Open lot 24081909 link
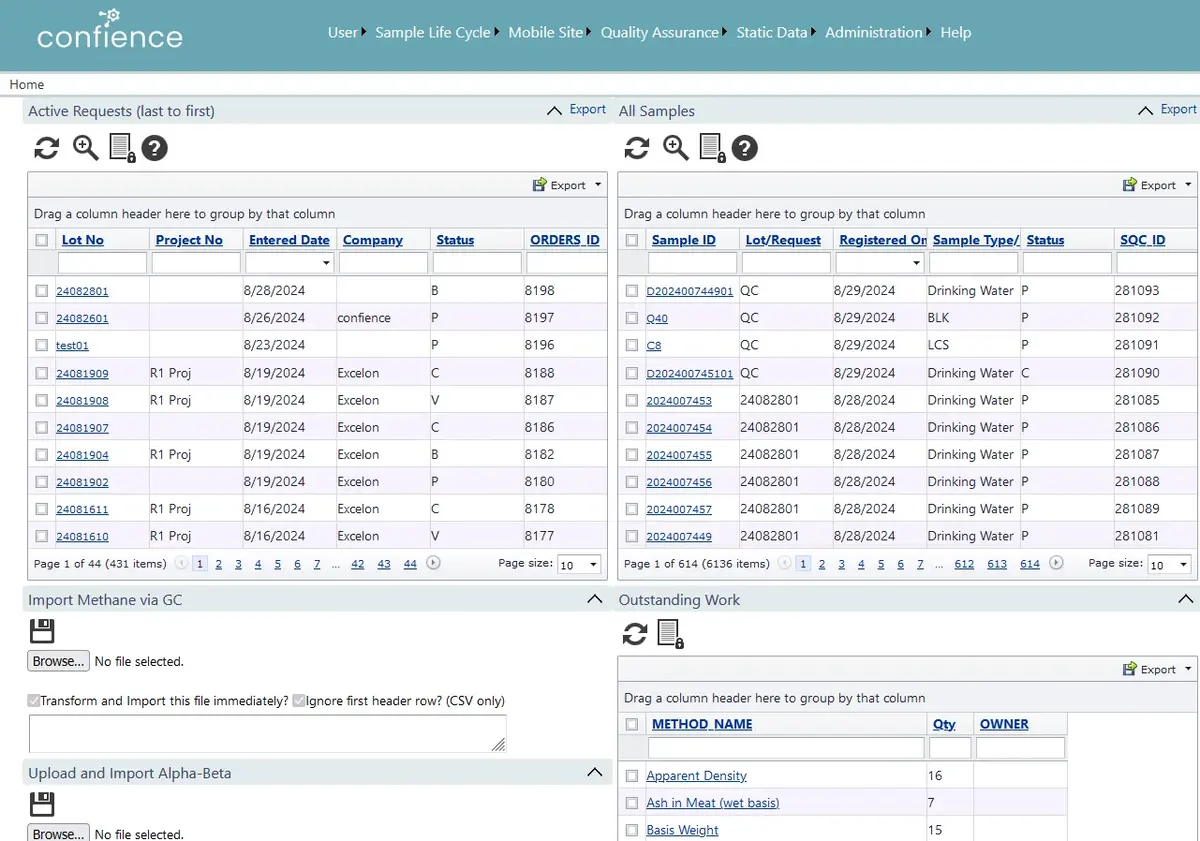This screenshot has width=1200, height=841. [82, 373]
